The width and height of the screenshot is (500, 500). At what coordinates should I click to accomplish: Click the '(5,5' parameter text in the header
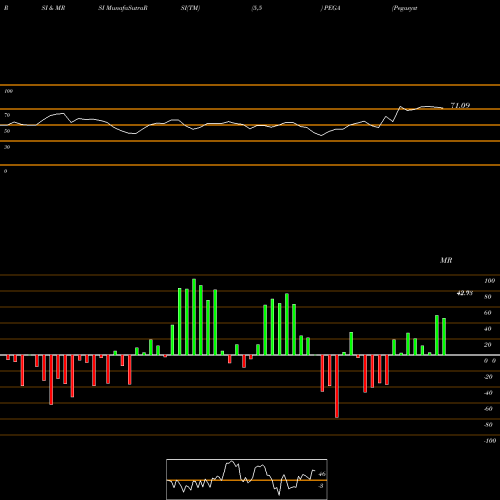257,8
